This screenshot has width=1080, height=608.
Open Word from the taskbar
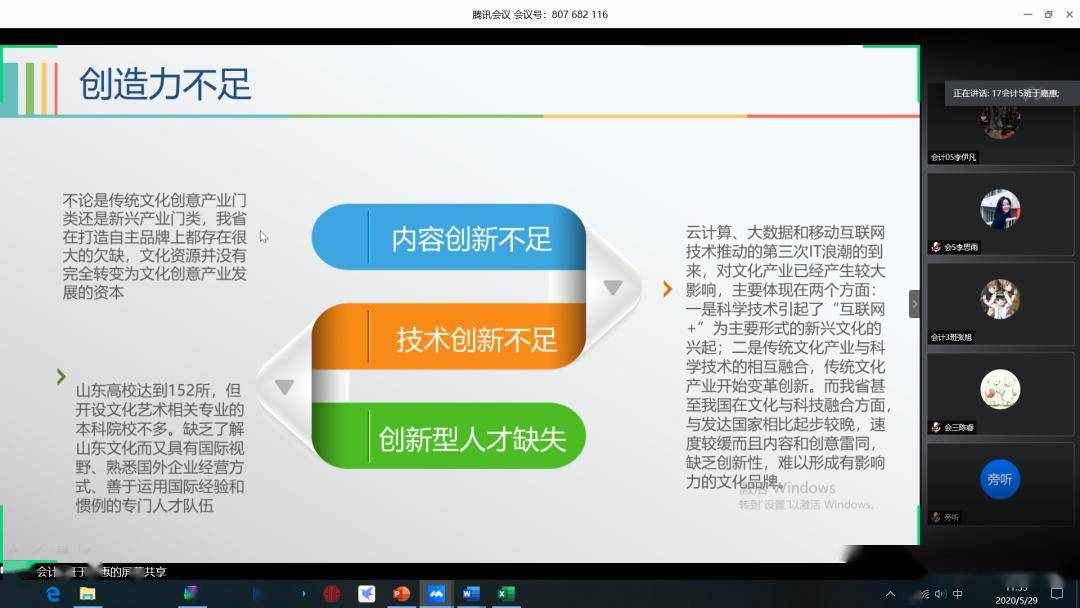(x=471, y=594)
